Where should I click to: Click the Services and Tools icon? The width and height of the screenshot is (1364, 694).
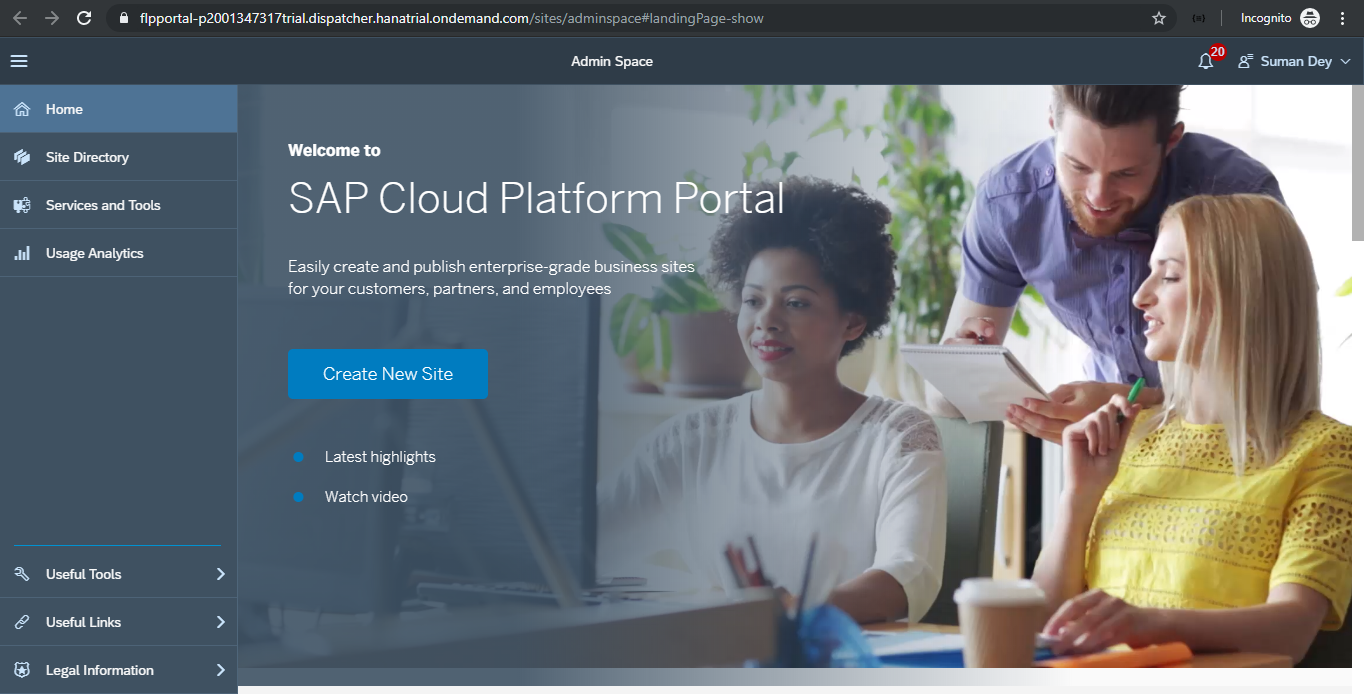[x=22, y=205]
